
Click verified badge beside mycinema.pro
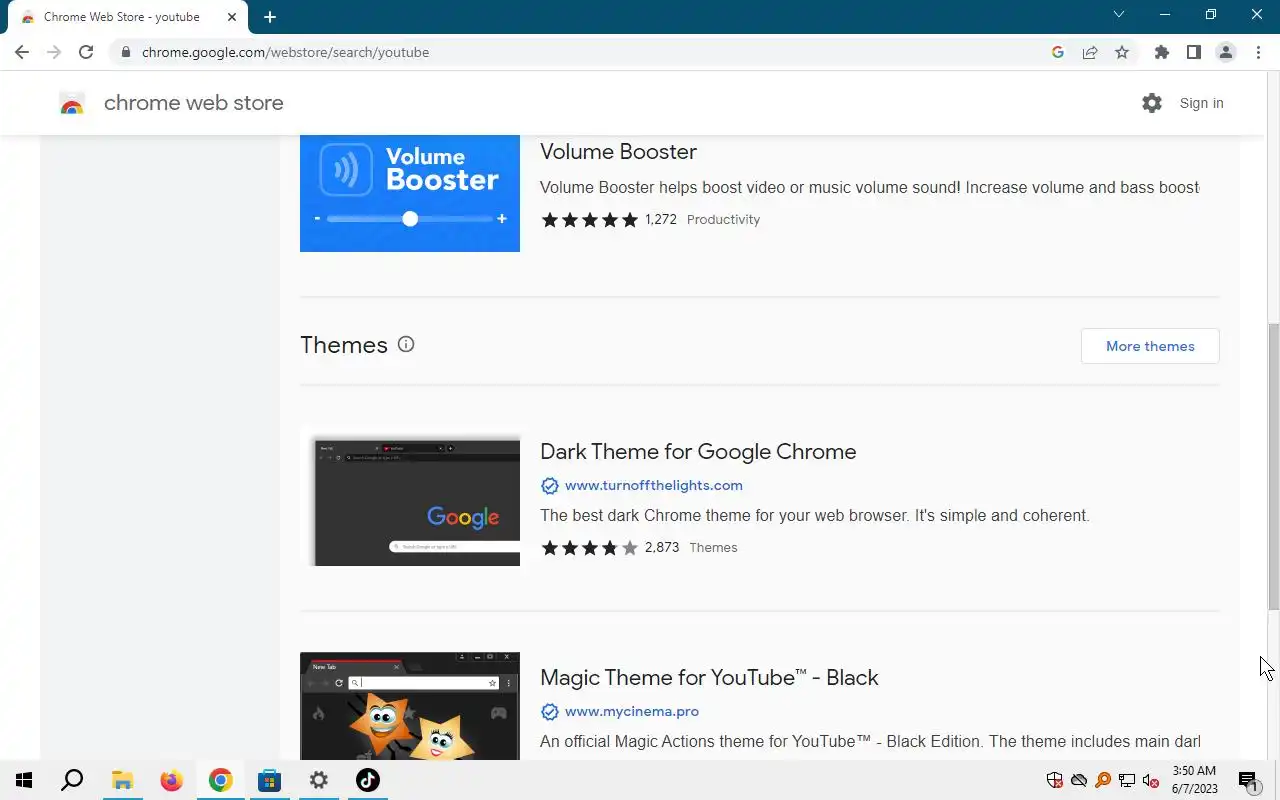549,711
